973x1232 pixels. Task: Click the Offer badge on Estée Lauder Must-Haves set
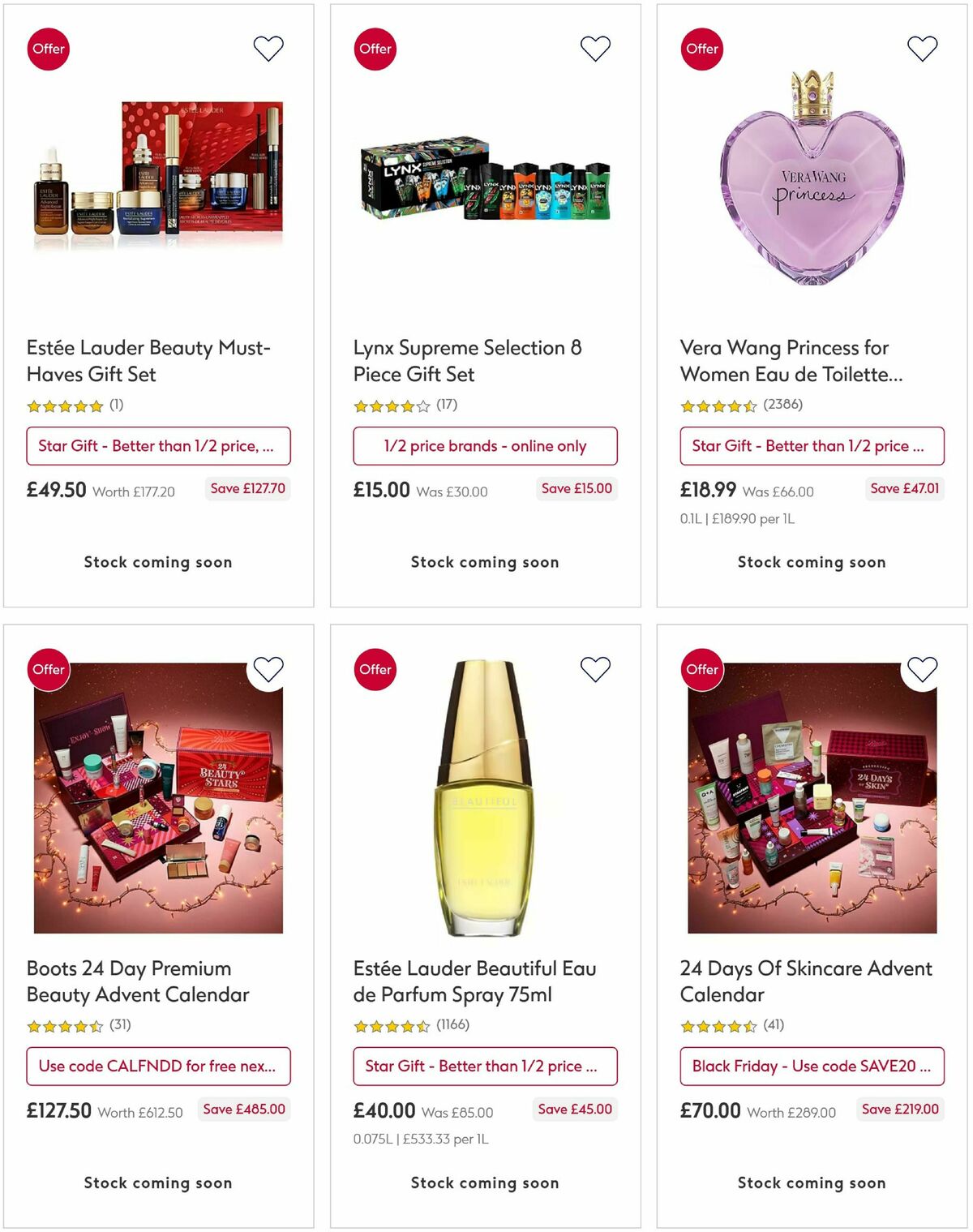click(48, 49)
